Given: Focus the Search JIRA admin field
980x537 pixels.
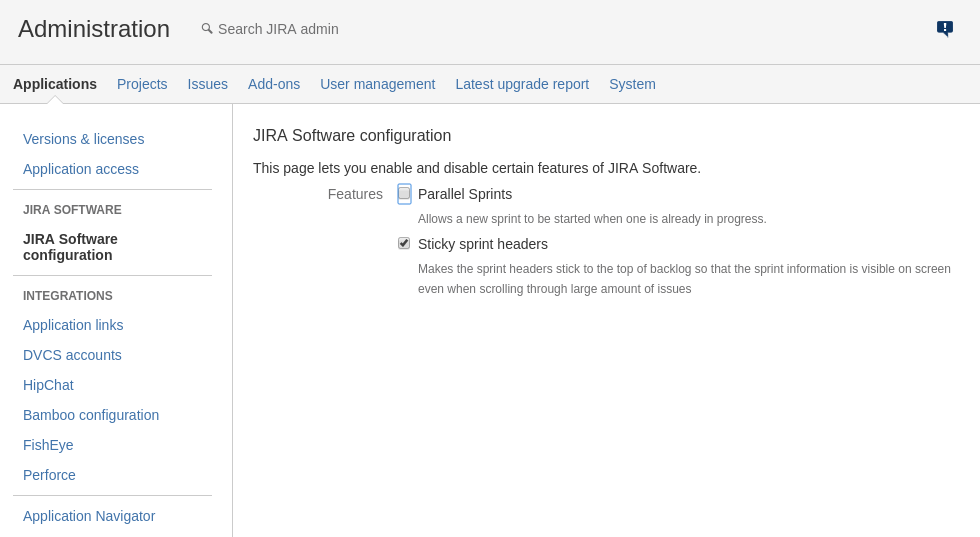Looking at the screenshot, I should [278, 29].
